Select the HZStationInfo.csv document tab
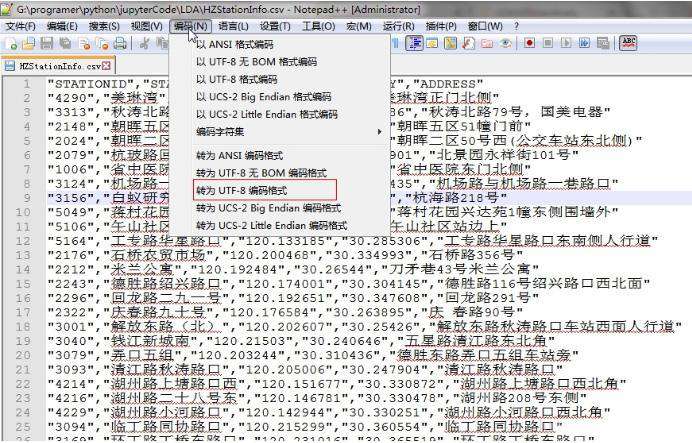Image resolution: width=692 pixels, height=443 pixels. [x=58, y=66]
